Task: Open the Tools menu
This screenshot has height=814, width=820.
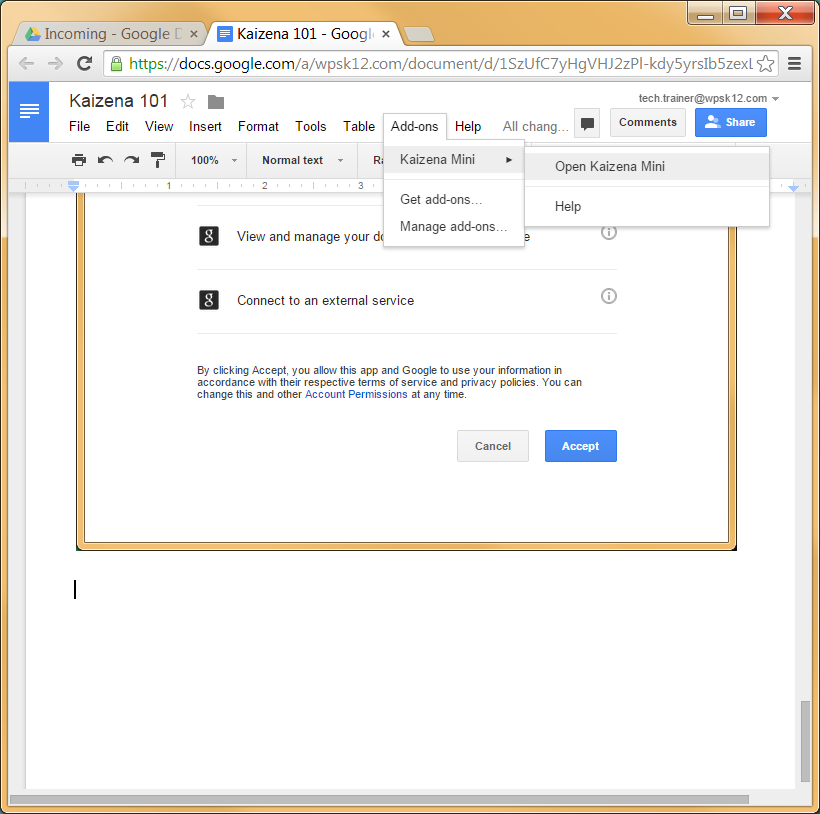Action: point(311,127)
